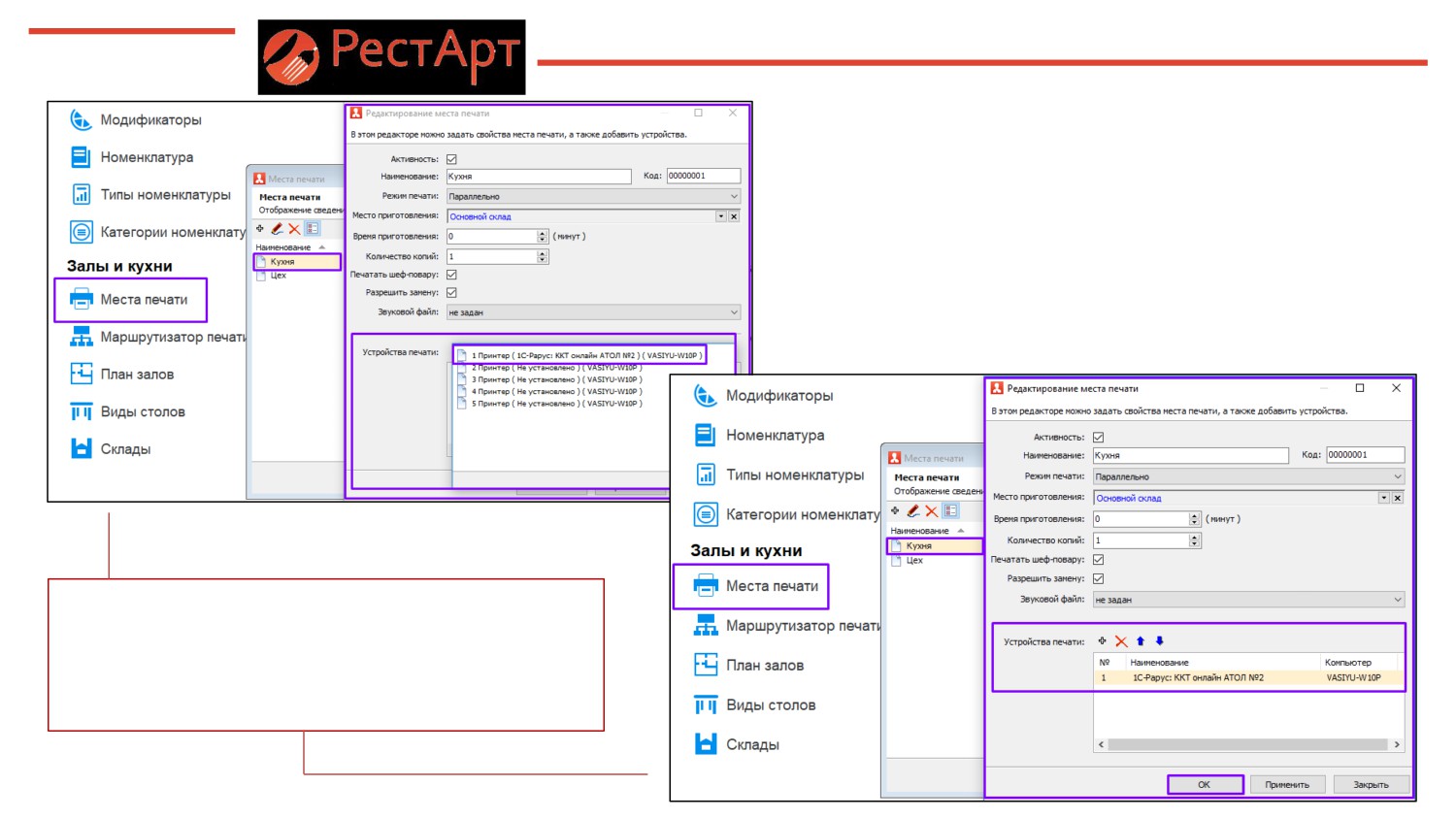This screenshot has width=1456, height=818.
Task: Click Количество копий spinner arrows in front dialog
Action: coord(1195,540)
